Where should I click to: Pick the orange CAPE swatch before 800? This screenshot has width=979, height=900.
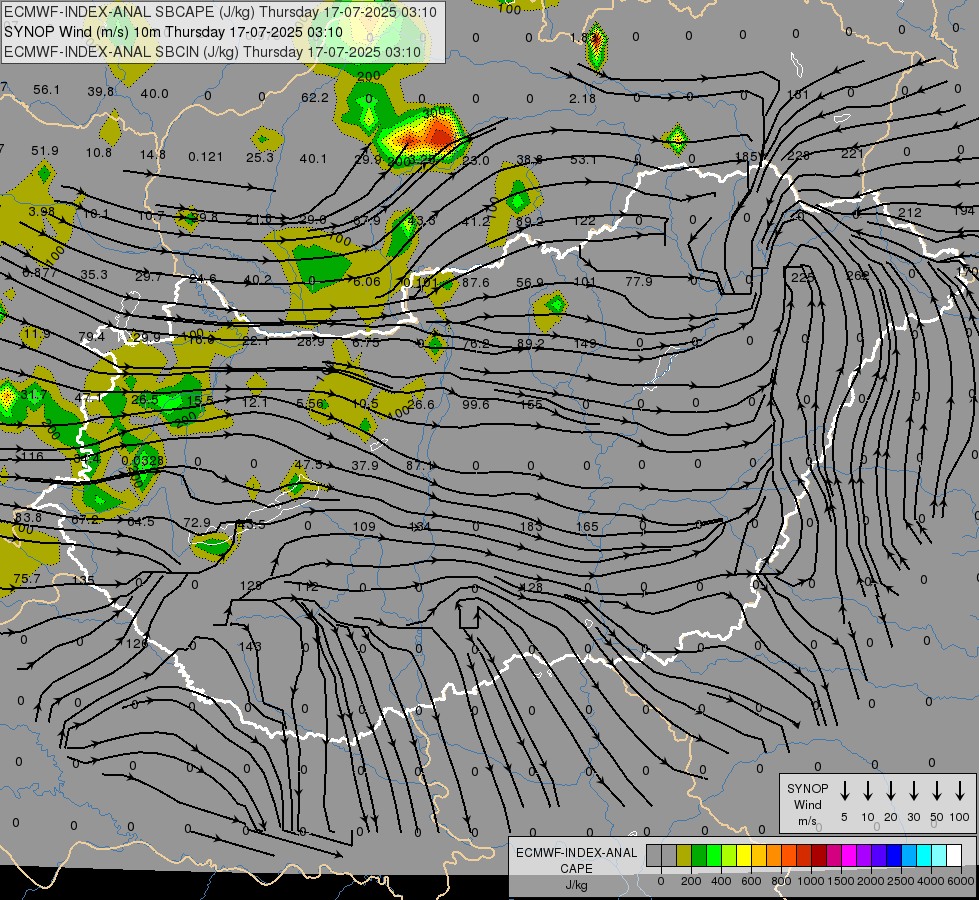click(774, 856)
